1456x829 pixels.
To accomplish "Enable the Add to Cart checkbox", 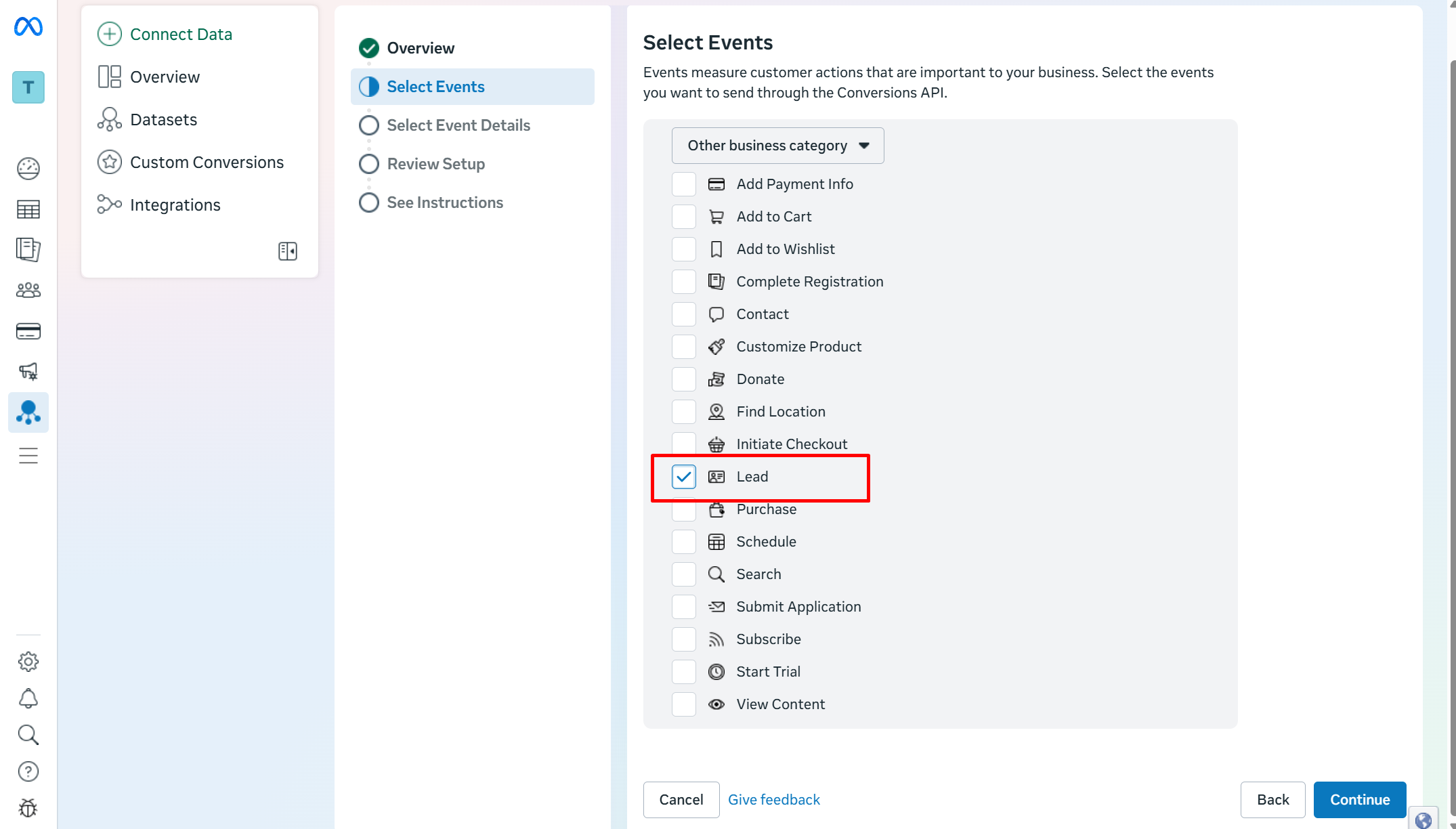I will pyautogui.click(x=684, y=217).
